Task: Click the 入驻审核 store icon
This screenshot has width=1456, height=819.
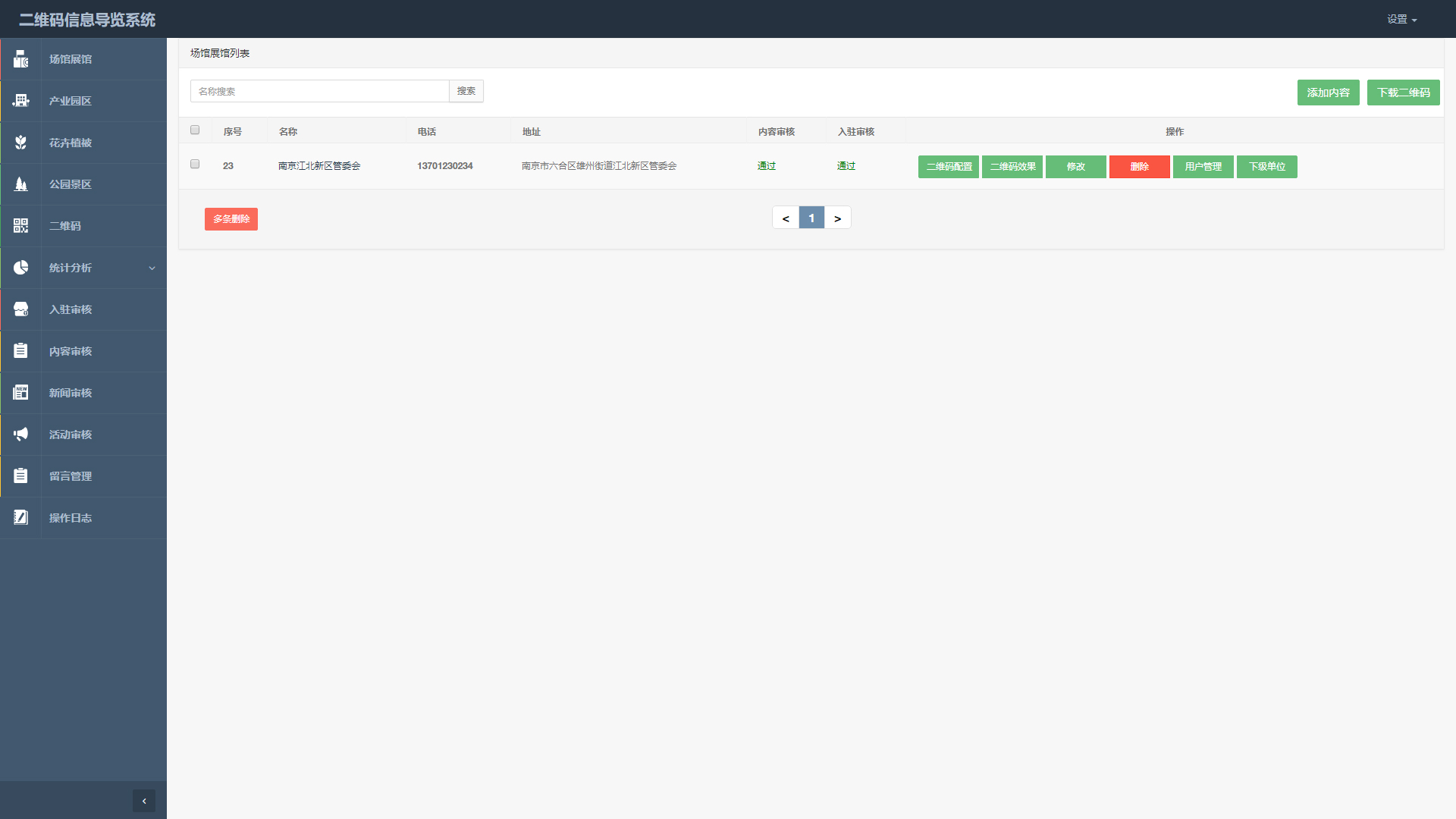Action: click(x=20, y=309)
